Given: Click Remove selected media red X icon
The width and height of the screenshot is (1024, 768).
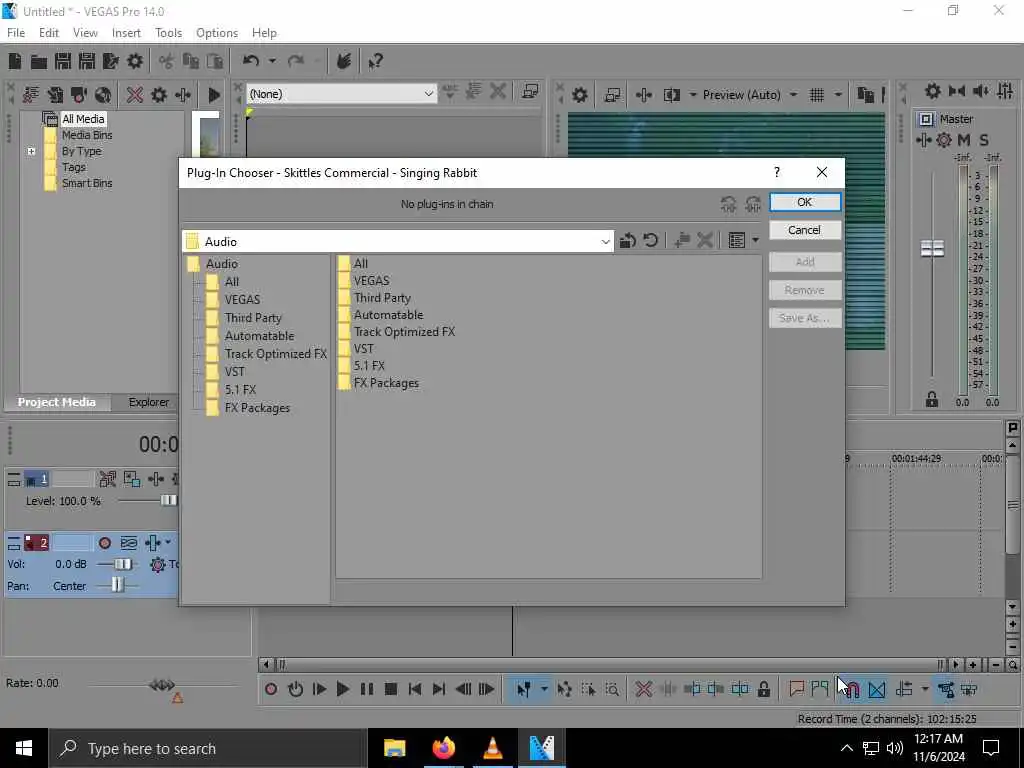Looking at the screenshot, I should click(x=135, y=95).
